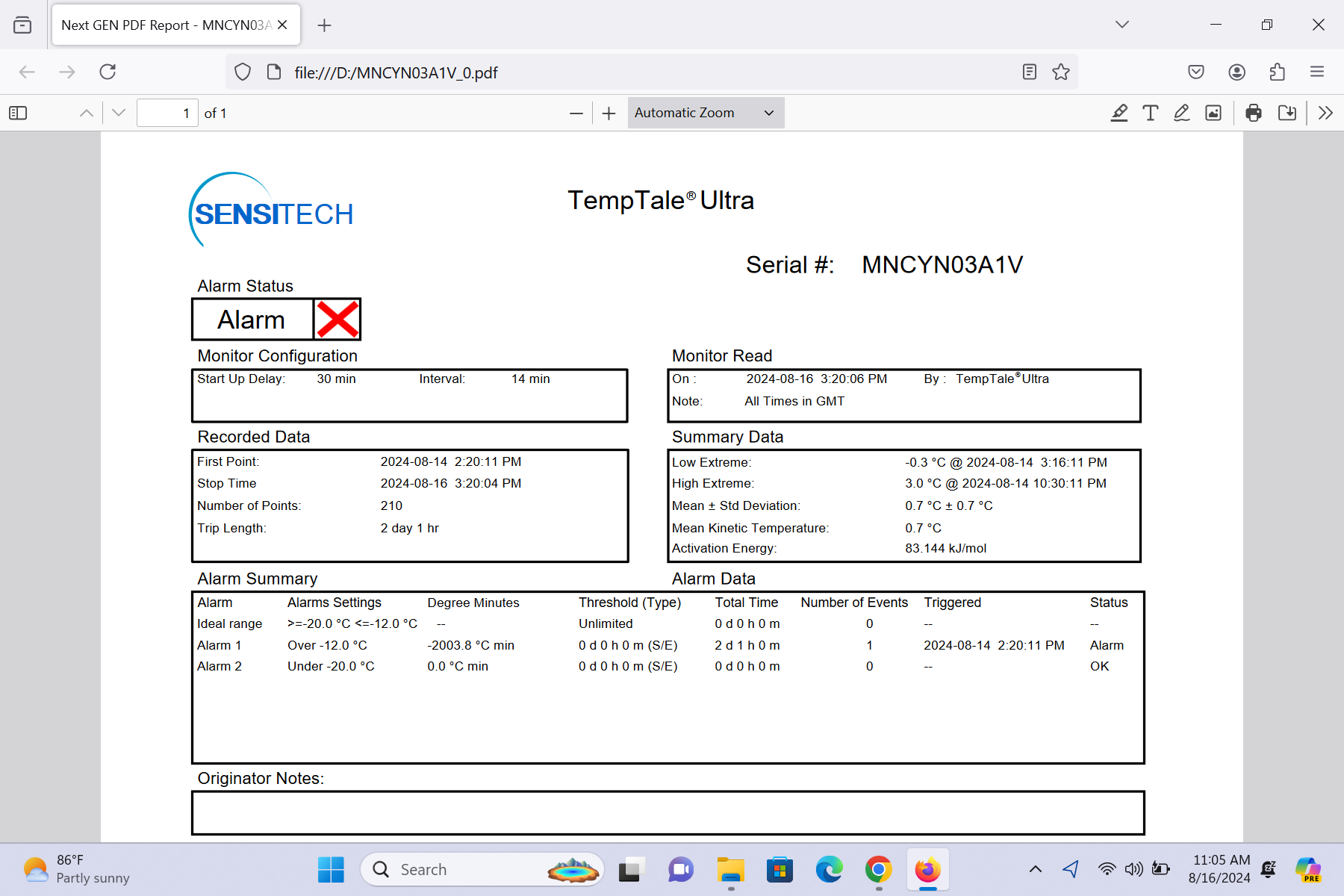Screen dimensions: 1344x896
Task: Click Number of Points value 210
Action: (391, 505)
